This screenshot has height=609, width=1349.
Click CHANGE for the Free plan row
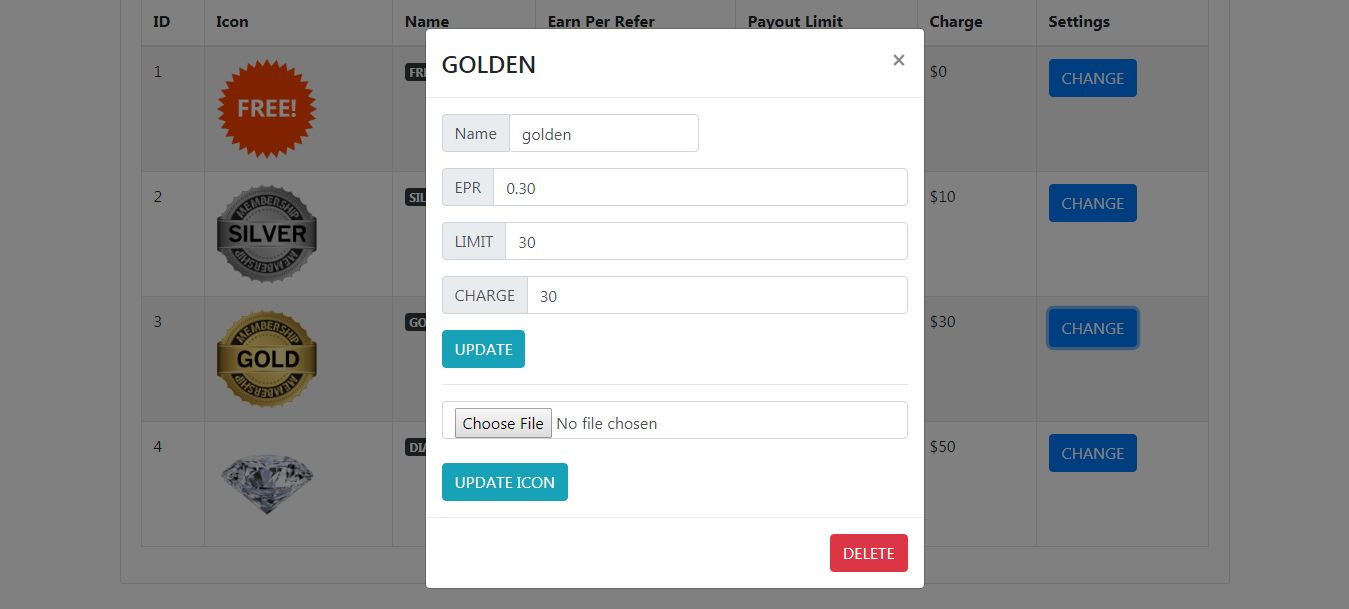(1092, 78)
